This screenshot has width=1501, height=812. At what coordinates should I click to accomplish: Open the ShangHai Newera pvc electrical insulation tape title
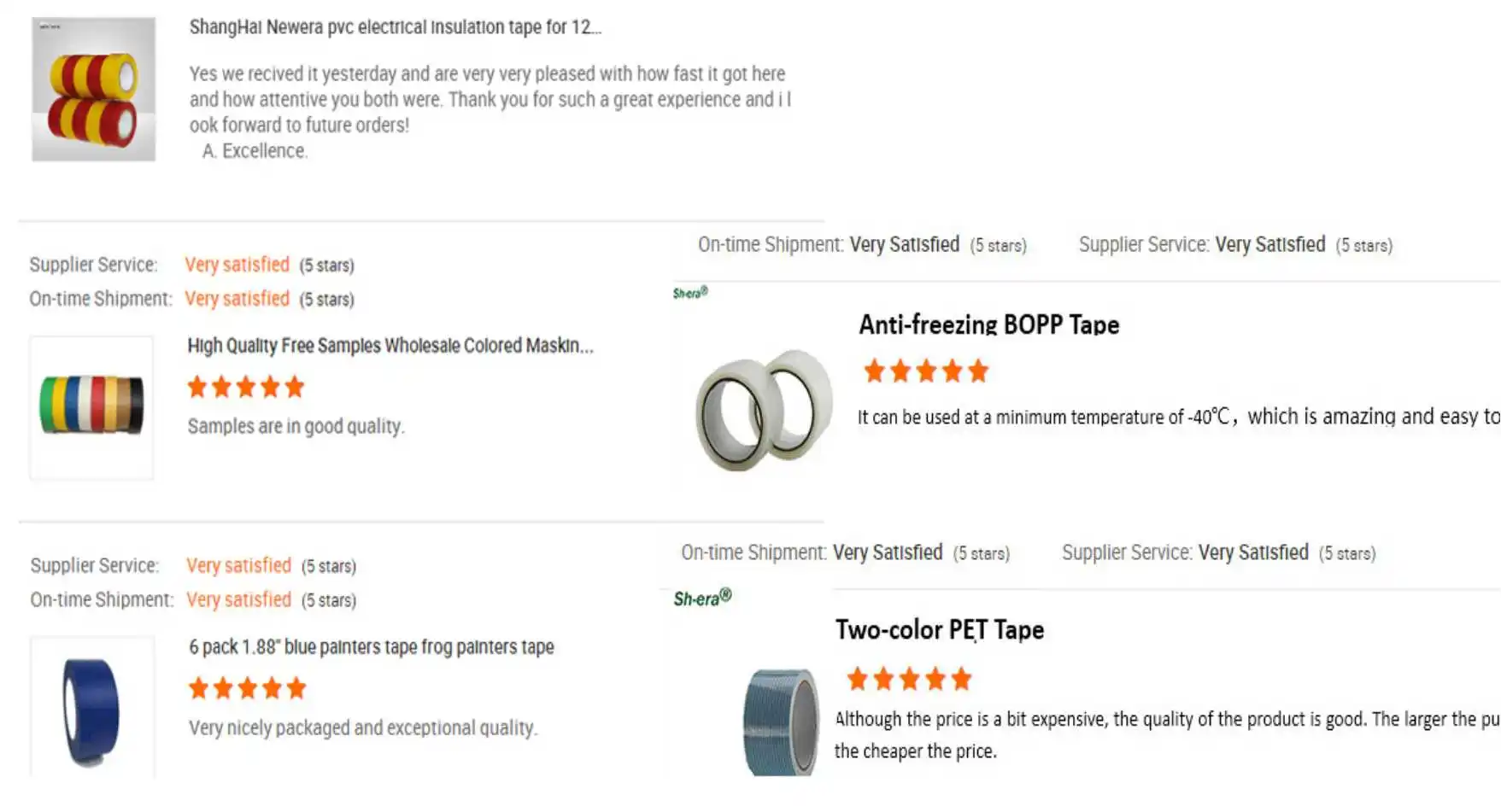click(396, 27)
